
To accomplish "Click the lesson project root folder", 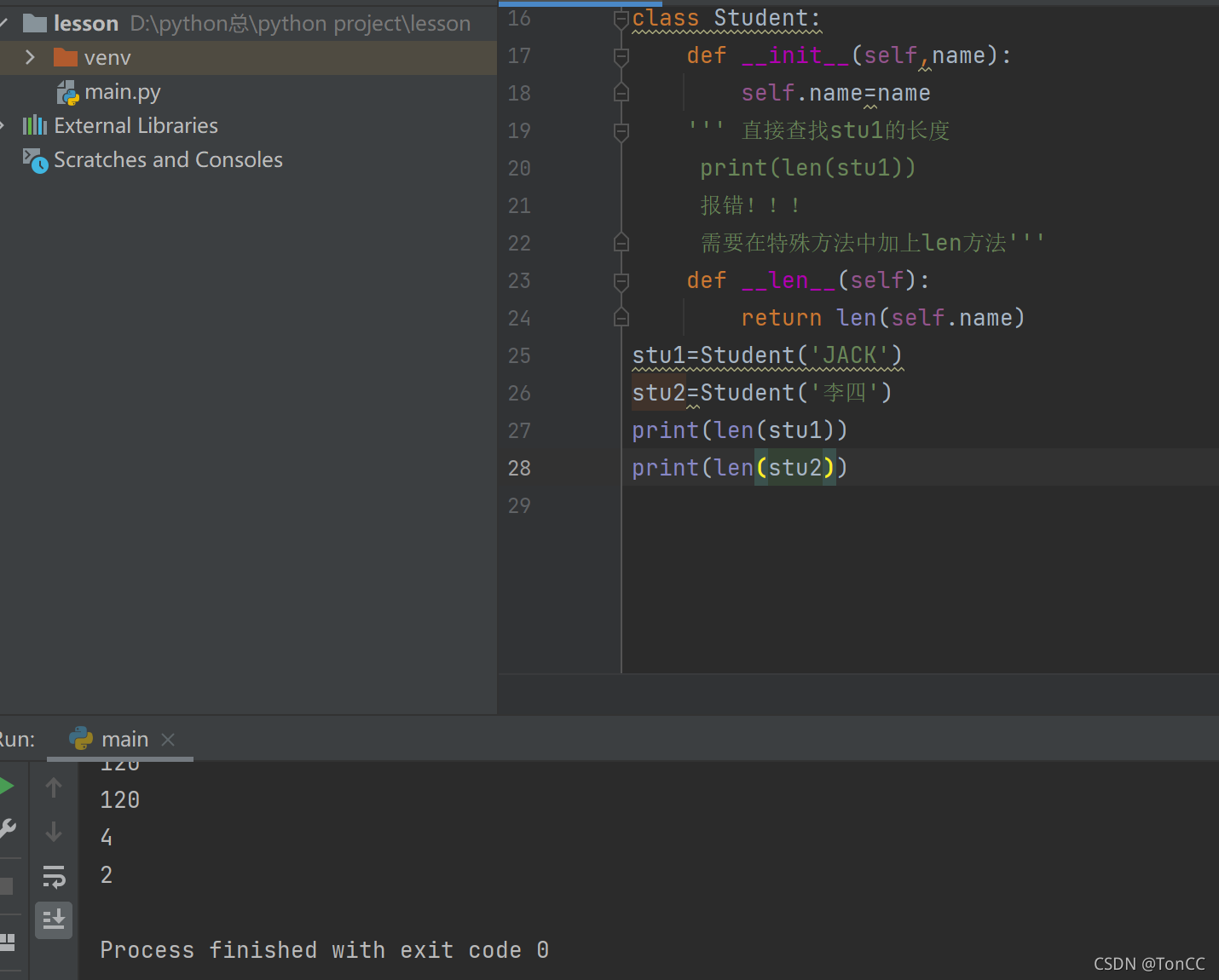I will pos(85,23).
